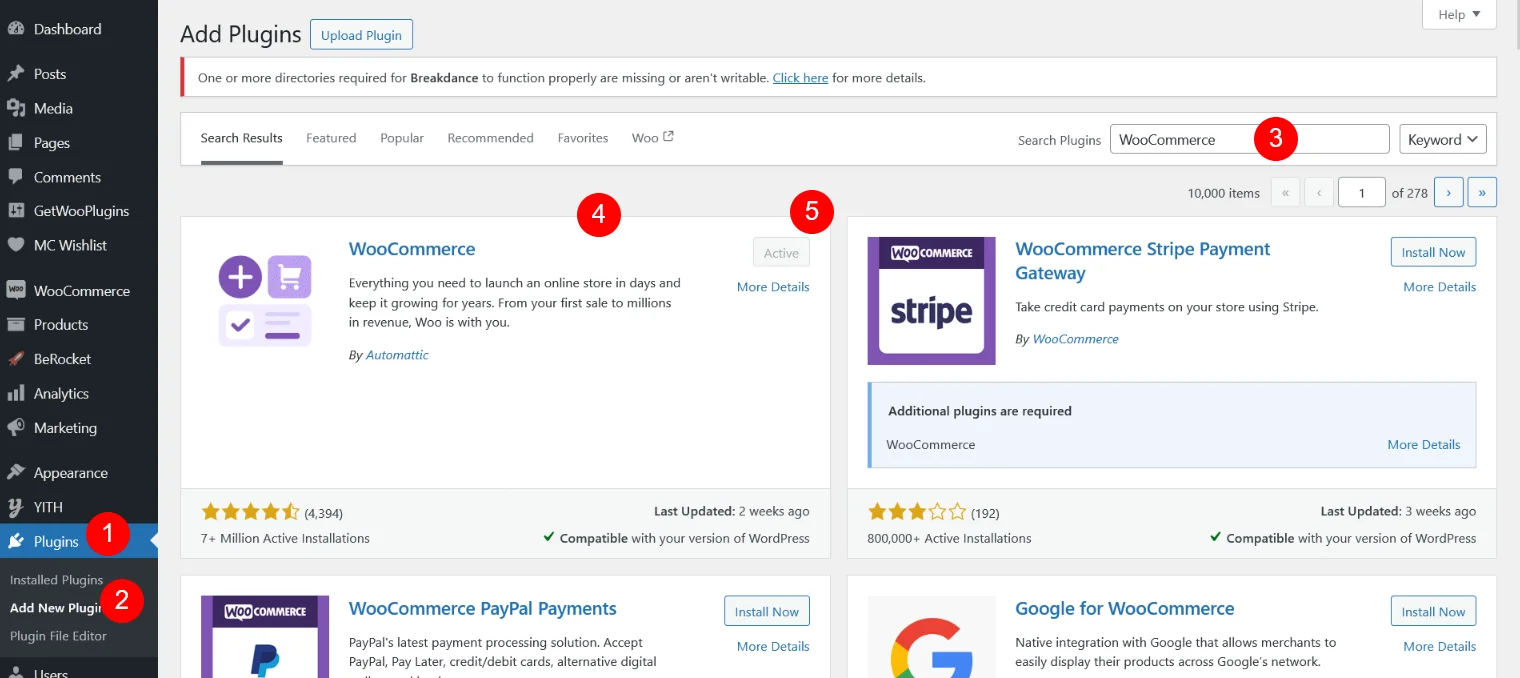Jump to the last results page
1520x678 pixels.
1482,193
